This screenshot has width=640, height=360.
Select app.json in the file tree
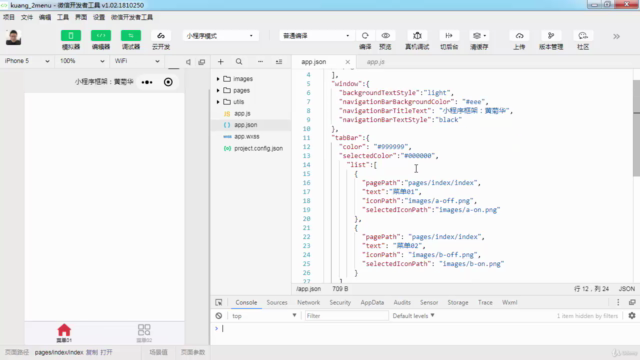tap(251, 125)
